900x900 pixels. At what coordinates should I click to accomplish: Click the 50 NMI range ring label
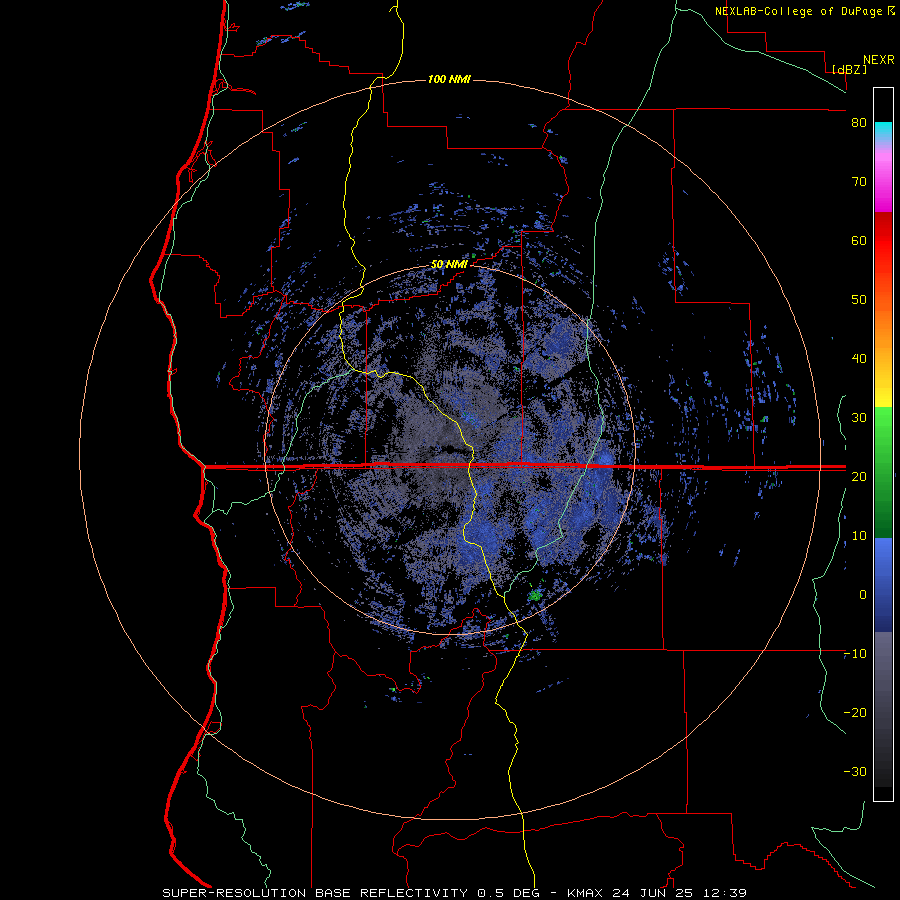[x=449, y=265]
